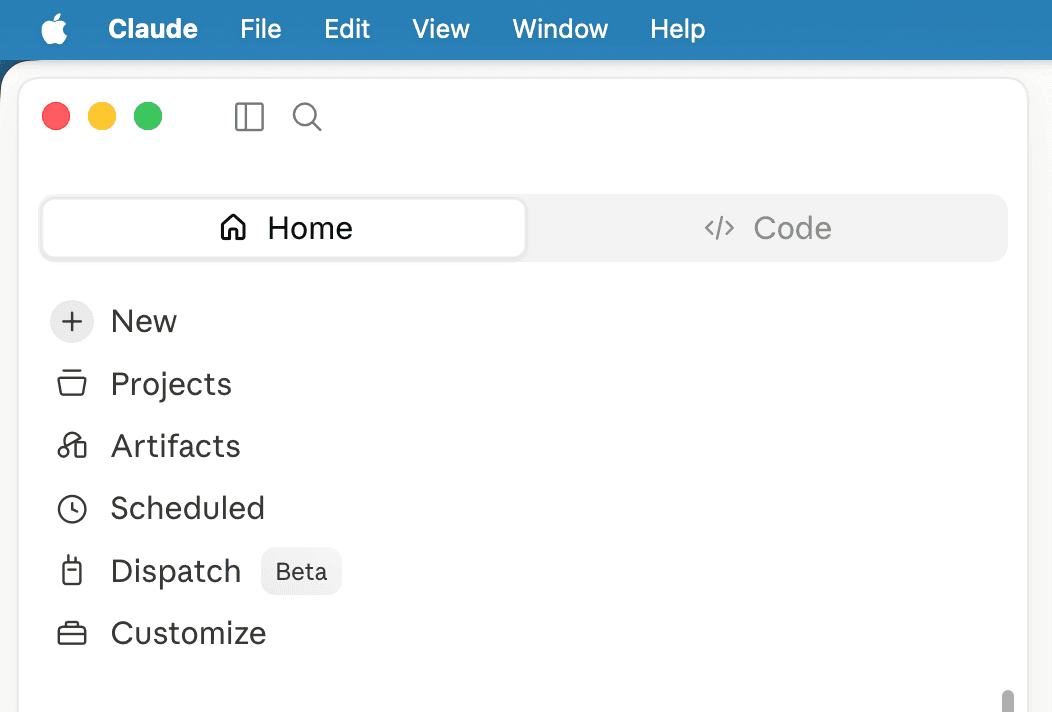Screen dimensions: 1052x712
Task: Open Dispatch
Action: tap(176, 572)
